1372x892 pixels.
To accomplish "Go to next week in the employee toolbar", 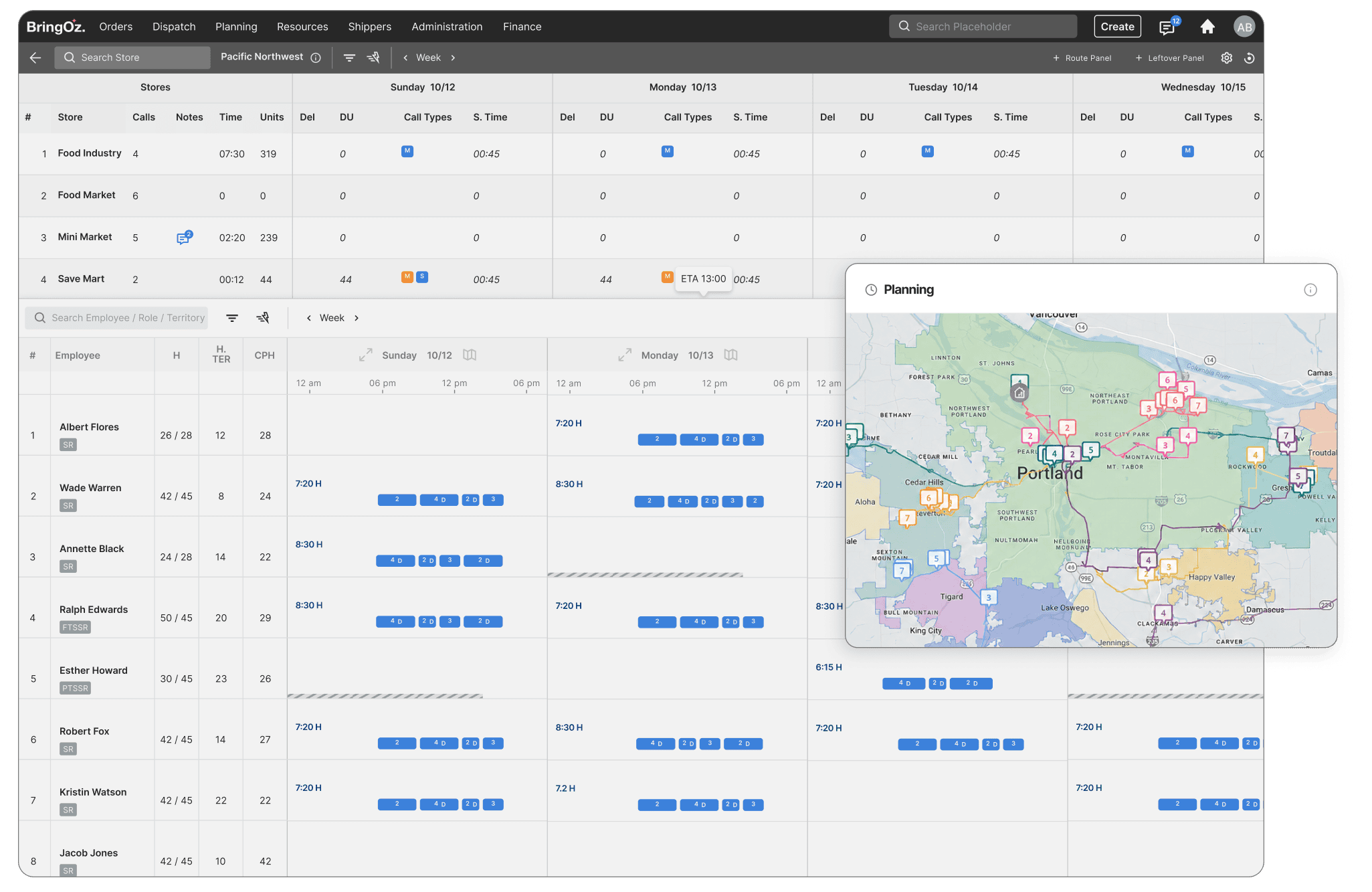I will [x=357, y=318].
